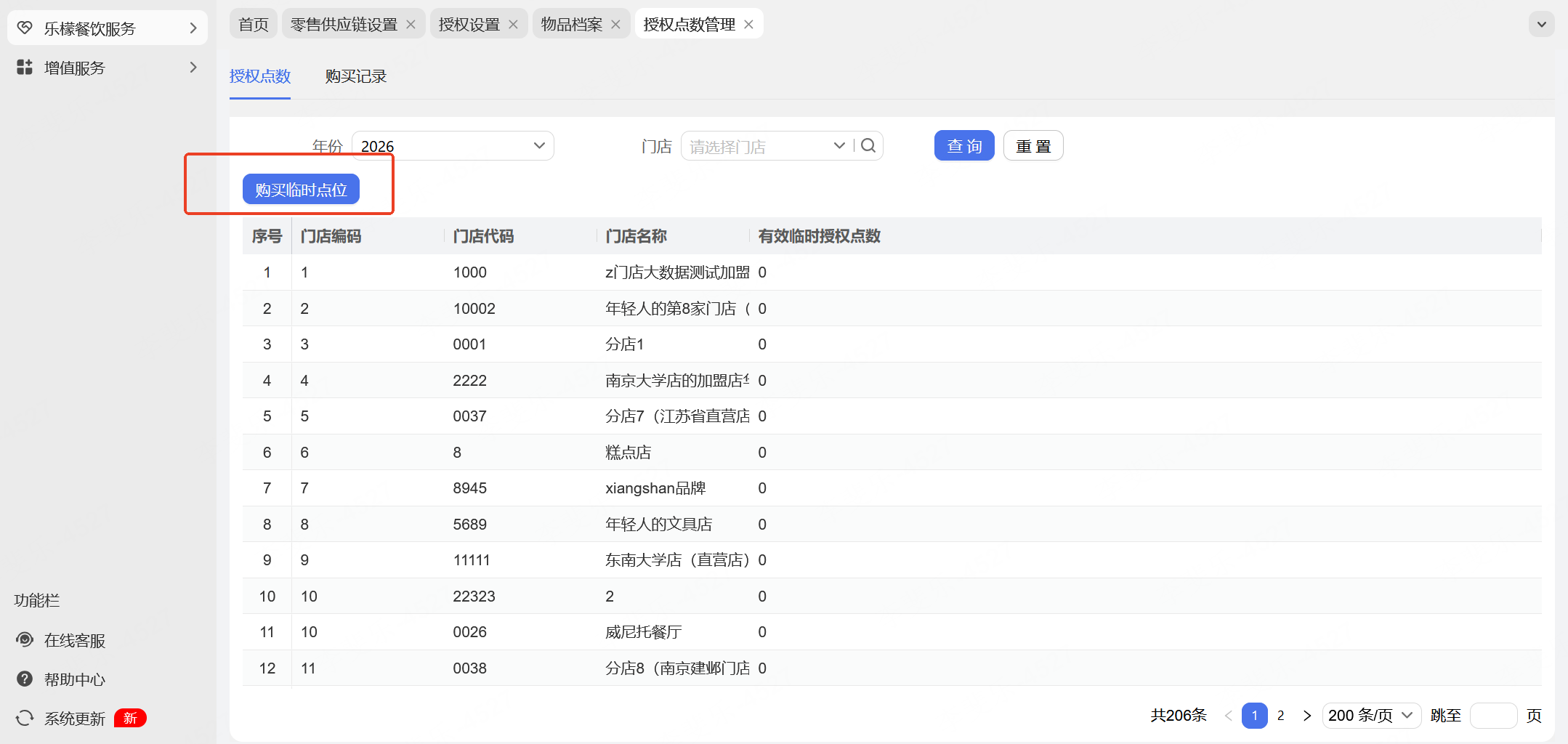
Task: Select the 授权点数 sub-tab
Action: click(x=260, y=76)
